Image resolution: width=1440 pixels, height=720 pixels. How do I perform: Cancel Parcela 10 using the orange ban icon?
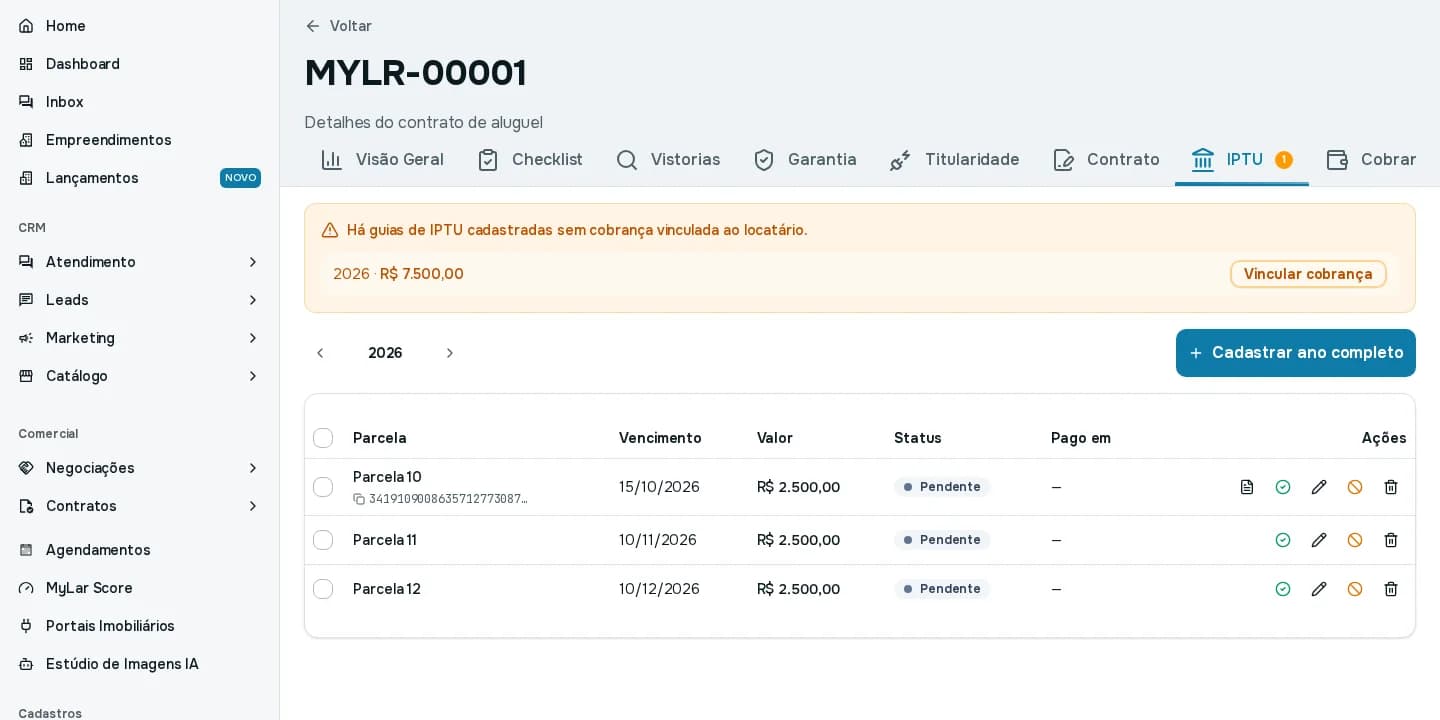pos(1355,487)
